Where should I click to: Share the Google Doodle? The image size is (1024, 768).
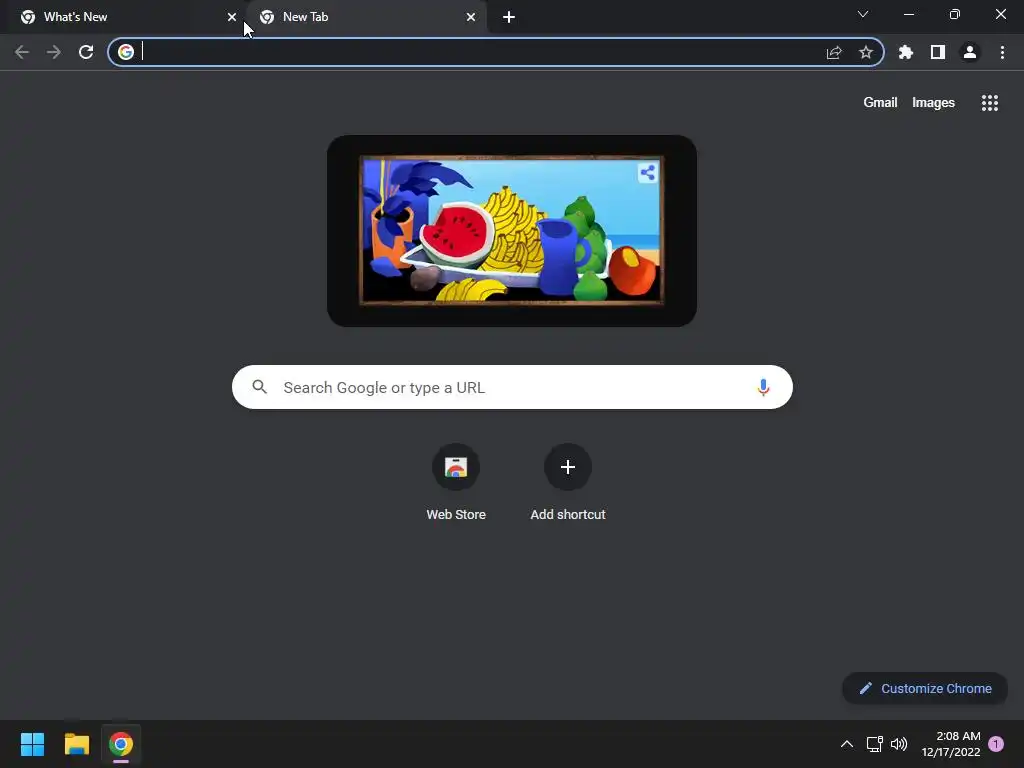coord(648,172)
